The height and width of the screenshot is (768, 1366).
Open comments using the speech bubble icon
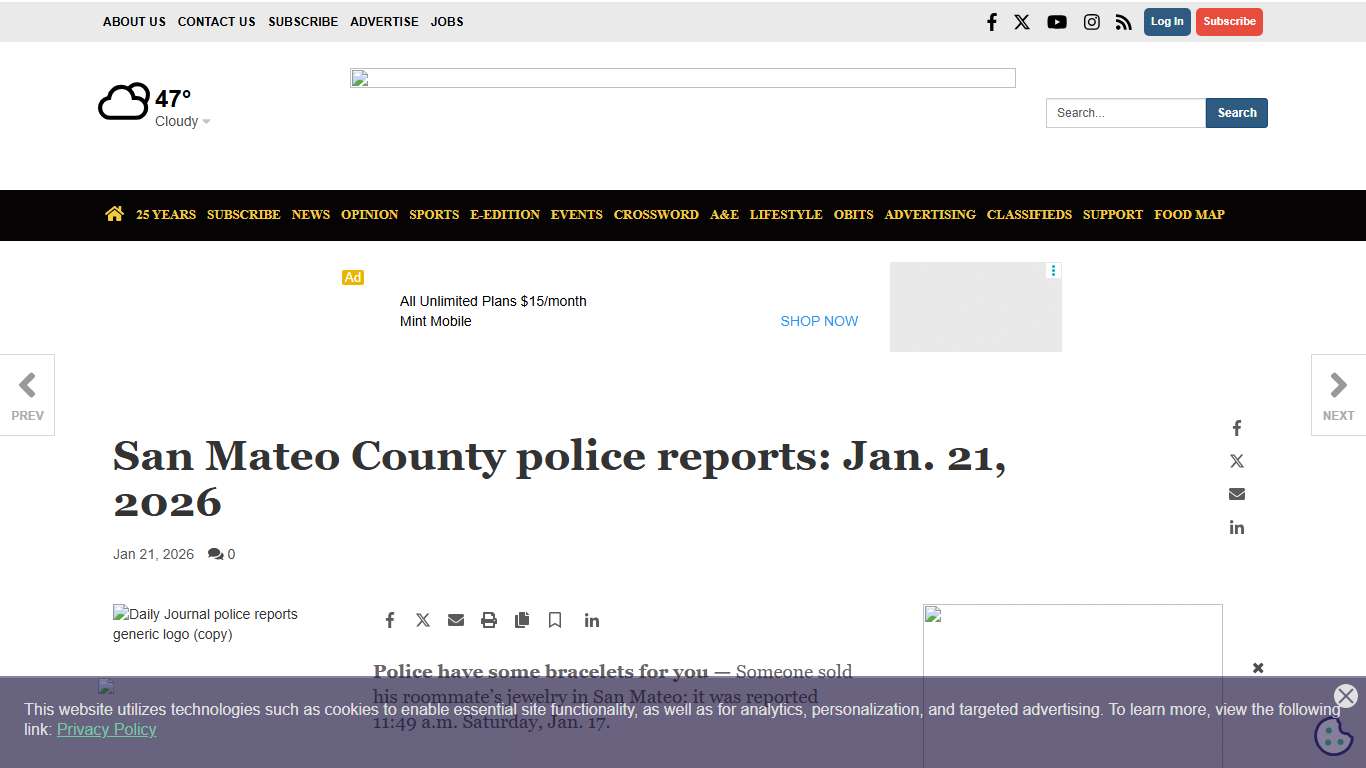point(217,554)
